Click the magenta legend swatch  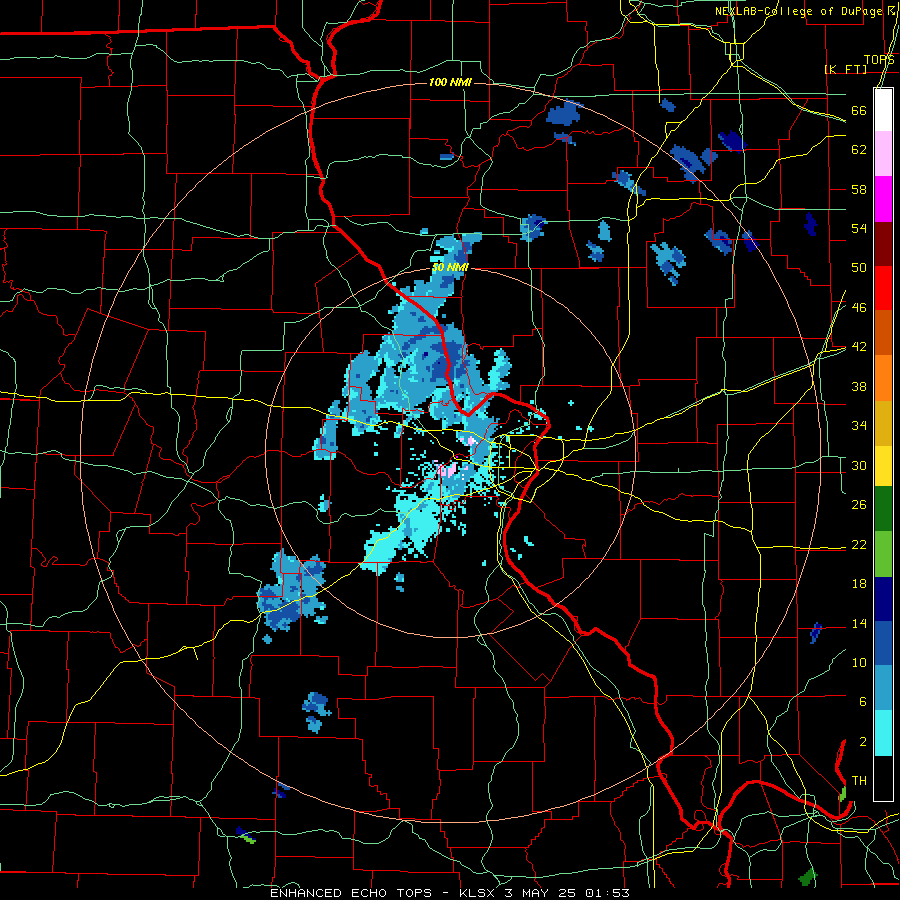tap(883, 199)
